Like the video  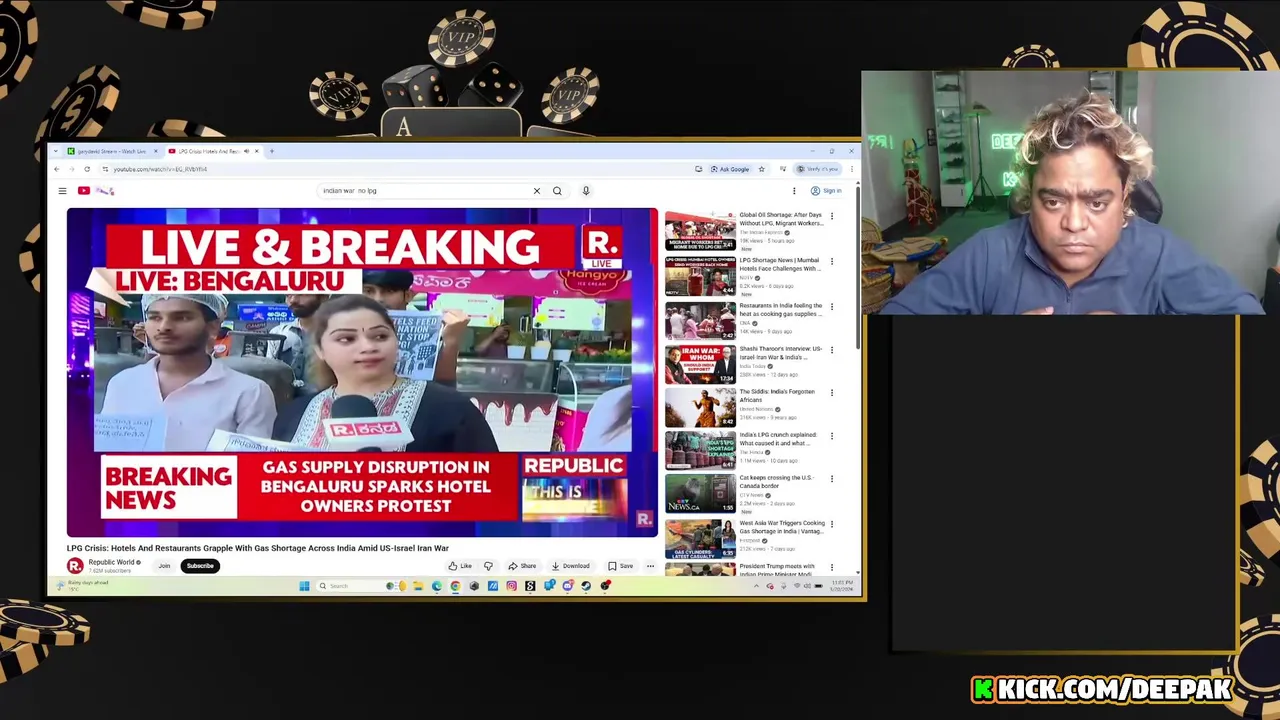pyautogui.click(x=461, y=566)
